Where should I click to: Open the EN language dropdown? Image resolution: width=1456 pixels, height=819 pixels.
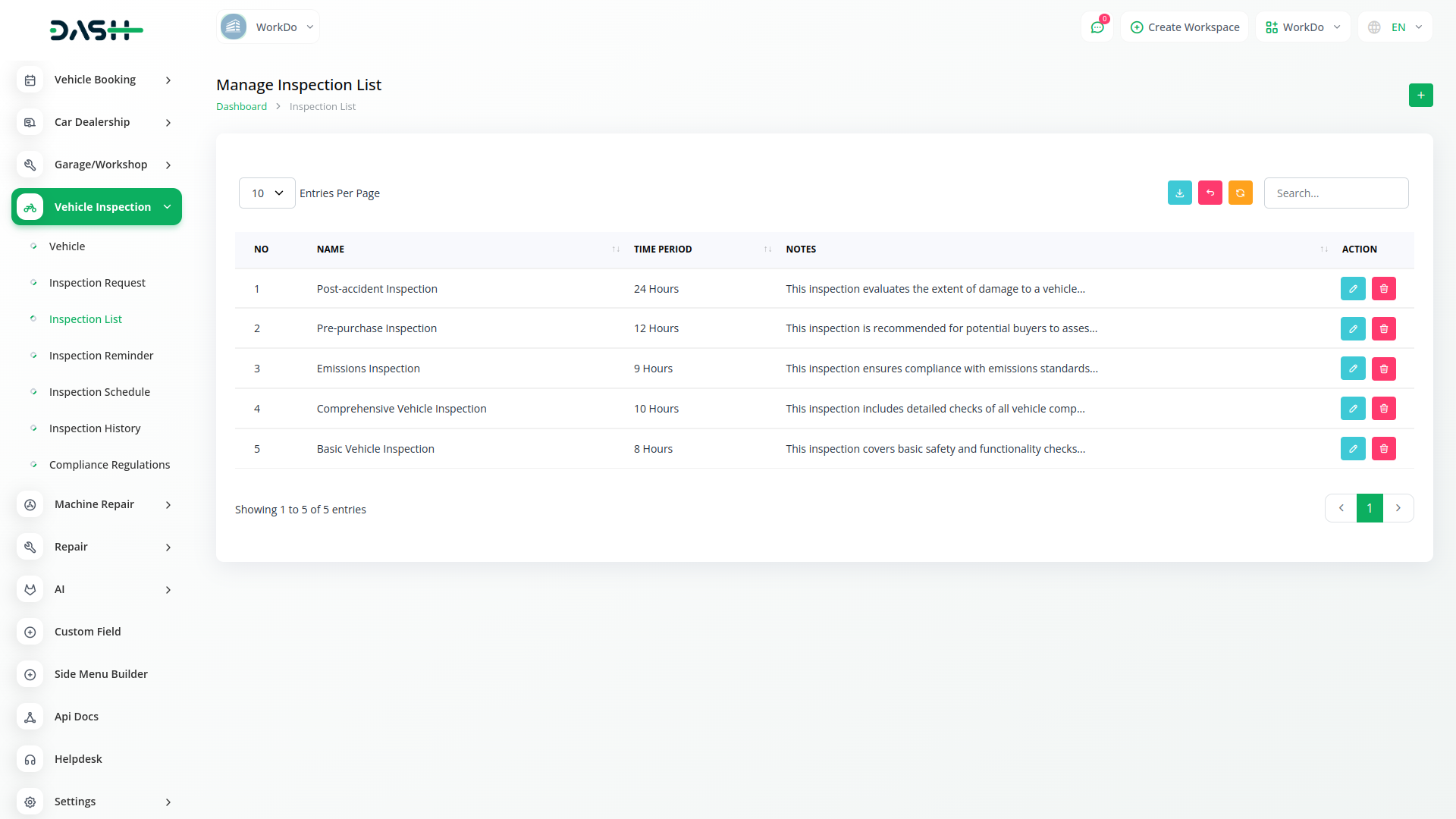pyautogui.click(x=1395, y=27)
